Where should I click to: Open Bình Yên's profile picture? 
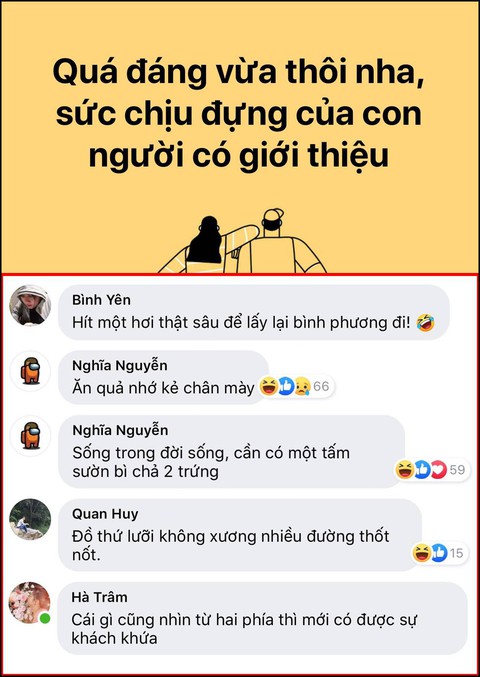click(30, 305)
